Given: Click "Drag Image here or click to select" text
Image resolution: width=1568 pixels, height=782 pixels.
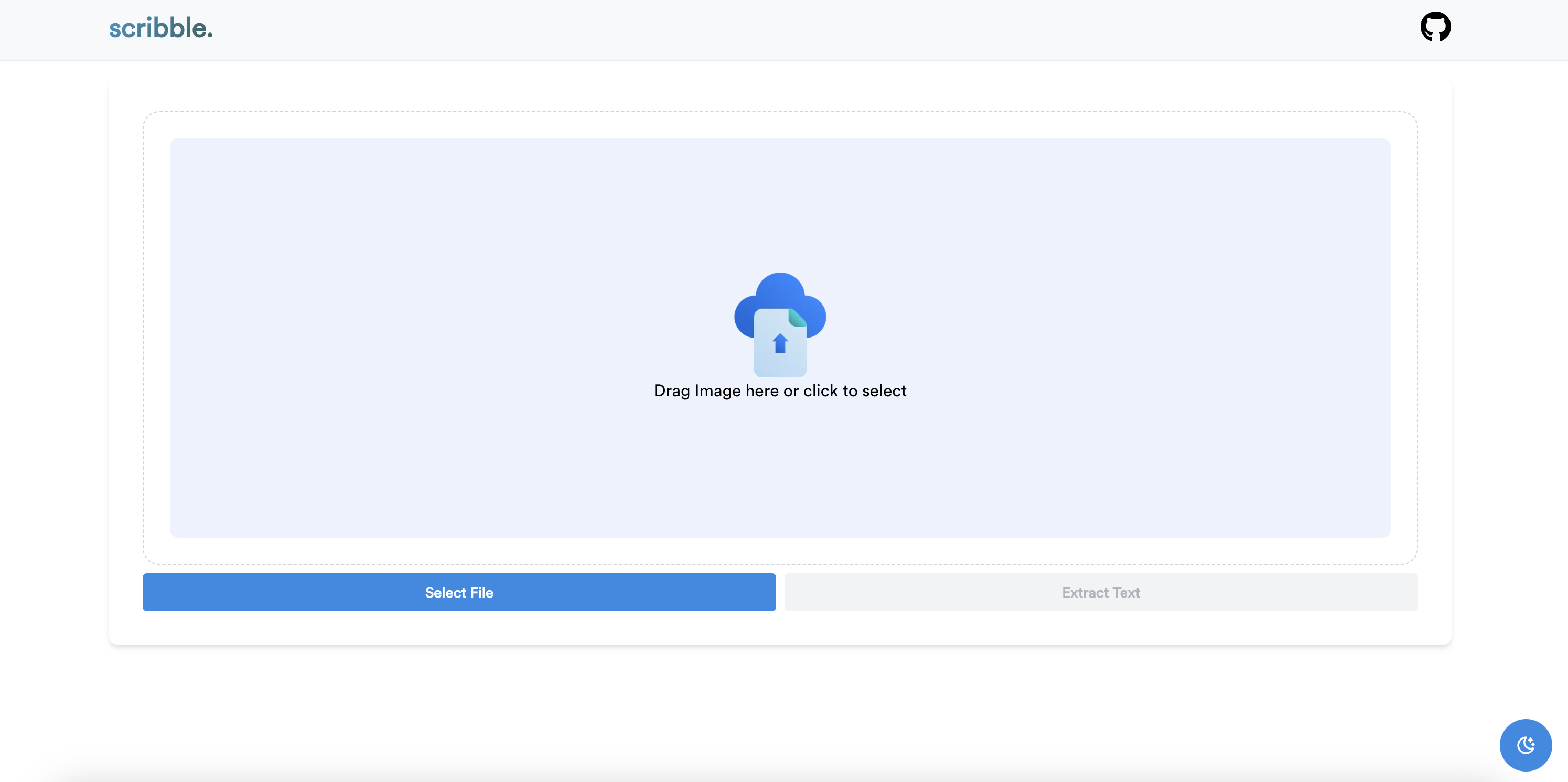Looking at the screenshot, I should pos(780,390).
